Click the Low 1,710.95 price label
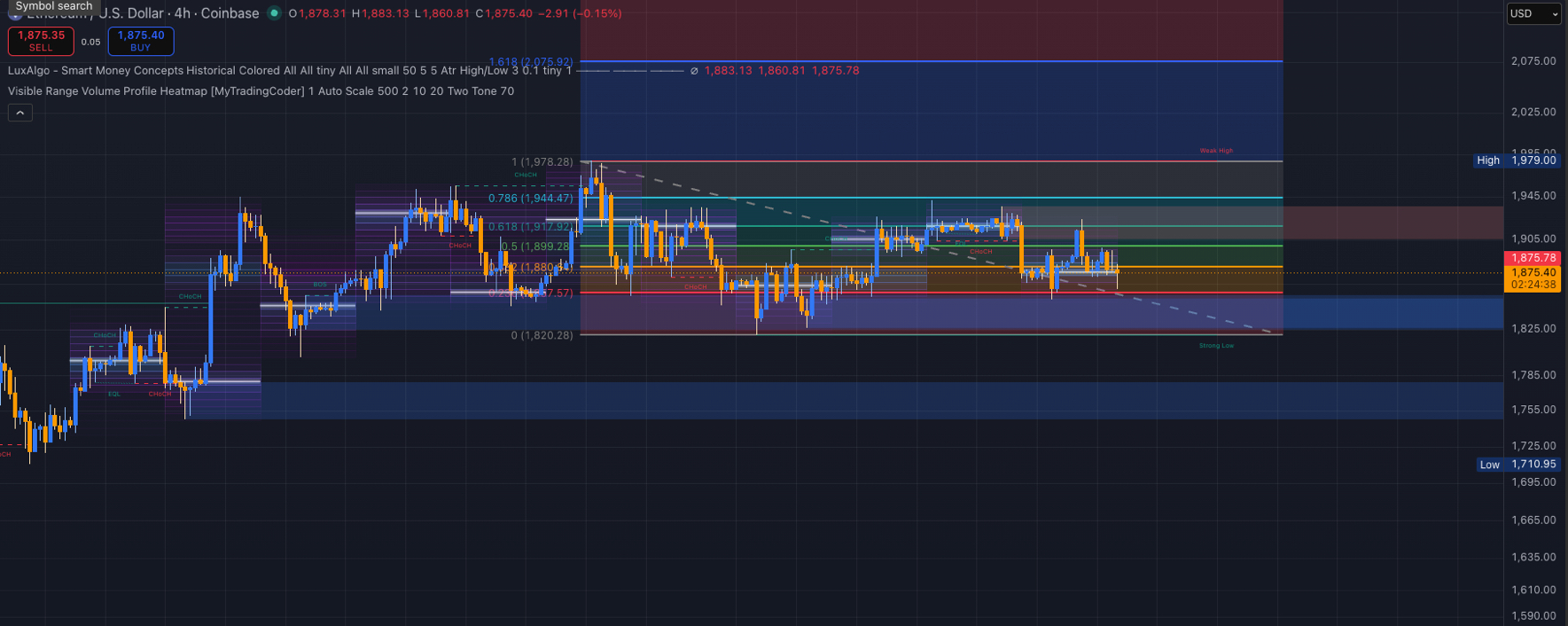Screen dimensions: 1568x626 1517,465
